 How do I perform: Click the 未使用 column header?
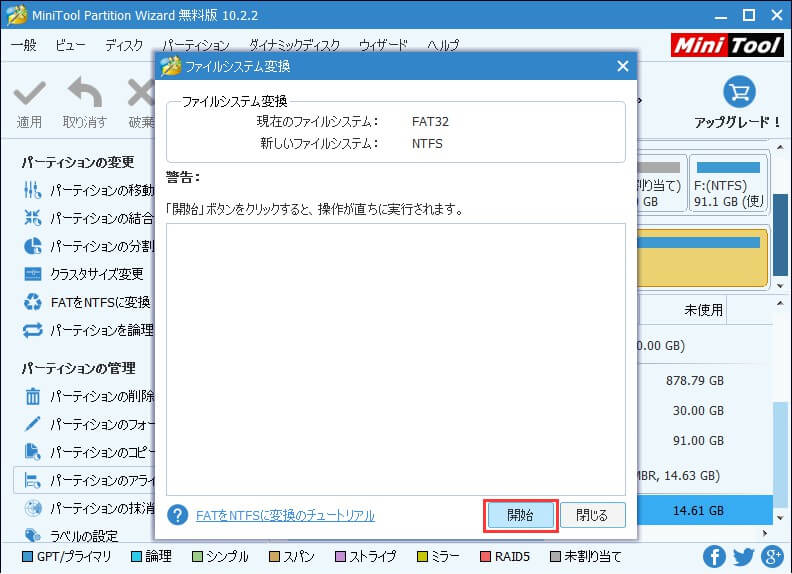[703, 310]
